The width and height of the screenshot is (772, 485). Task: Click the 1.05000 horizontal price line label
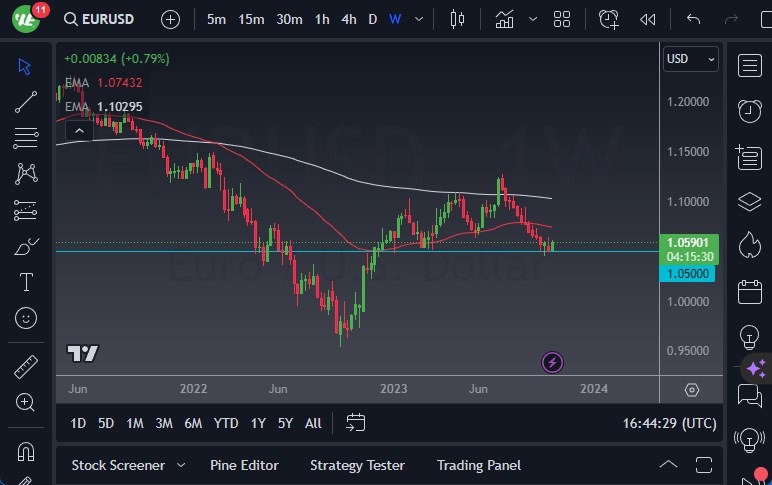click(689, 273)
